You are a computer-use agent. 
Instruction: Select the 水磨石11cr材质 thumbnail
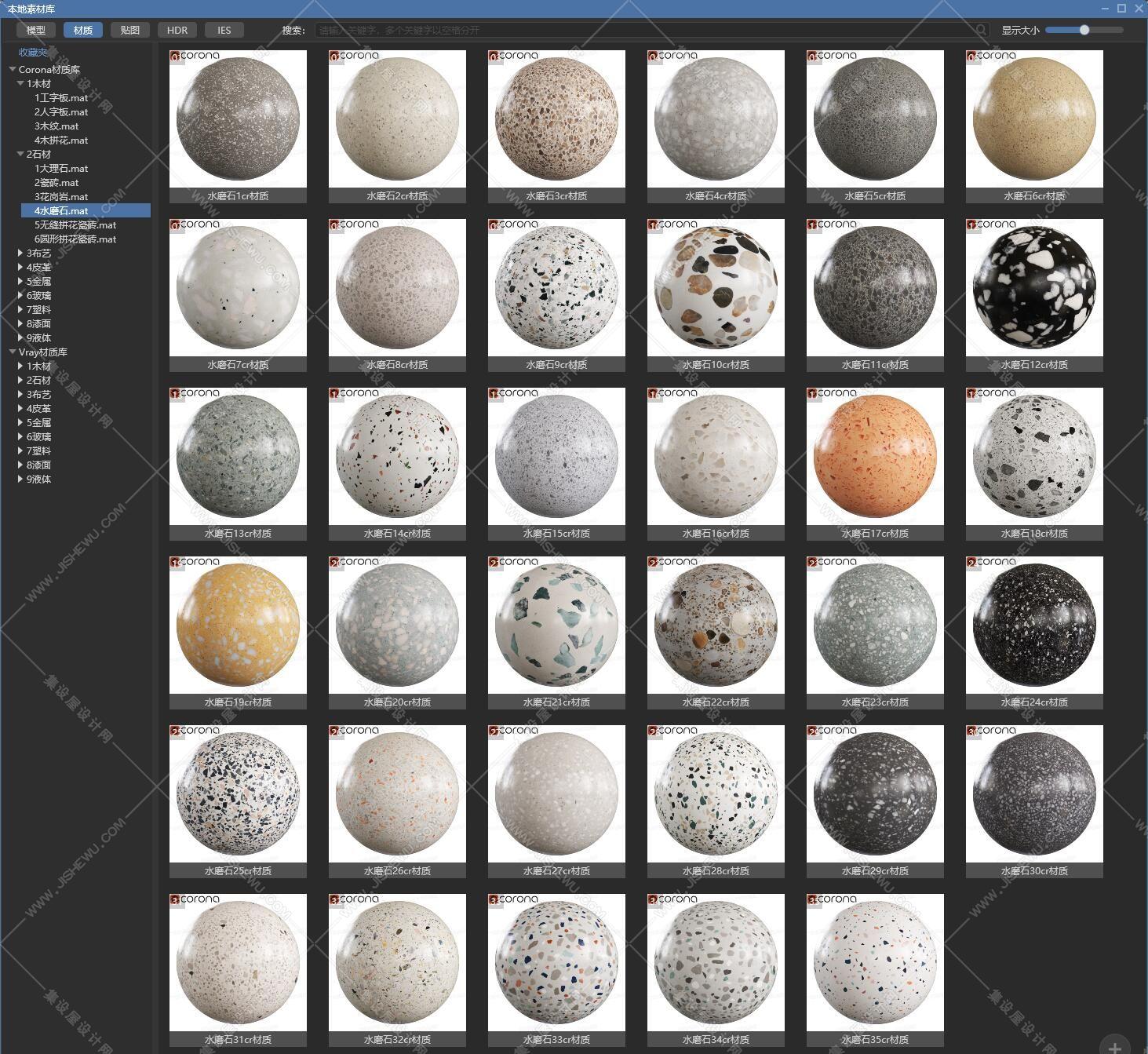pos(875,288)
